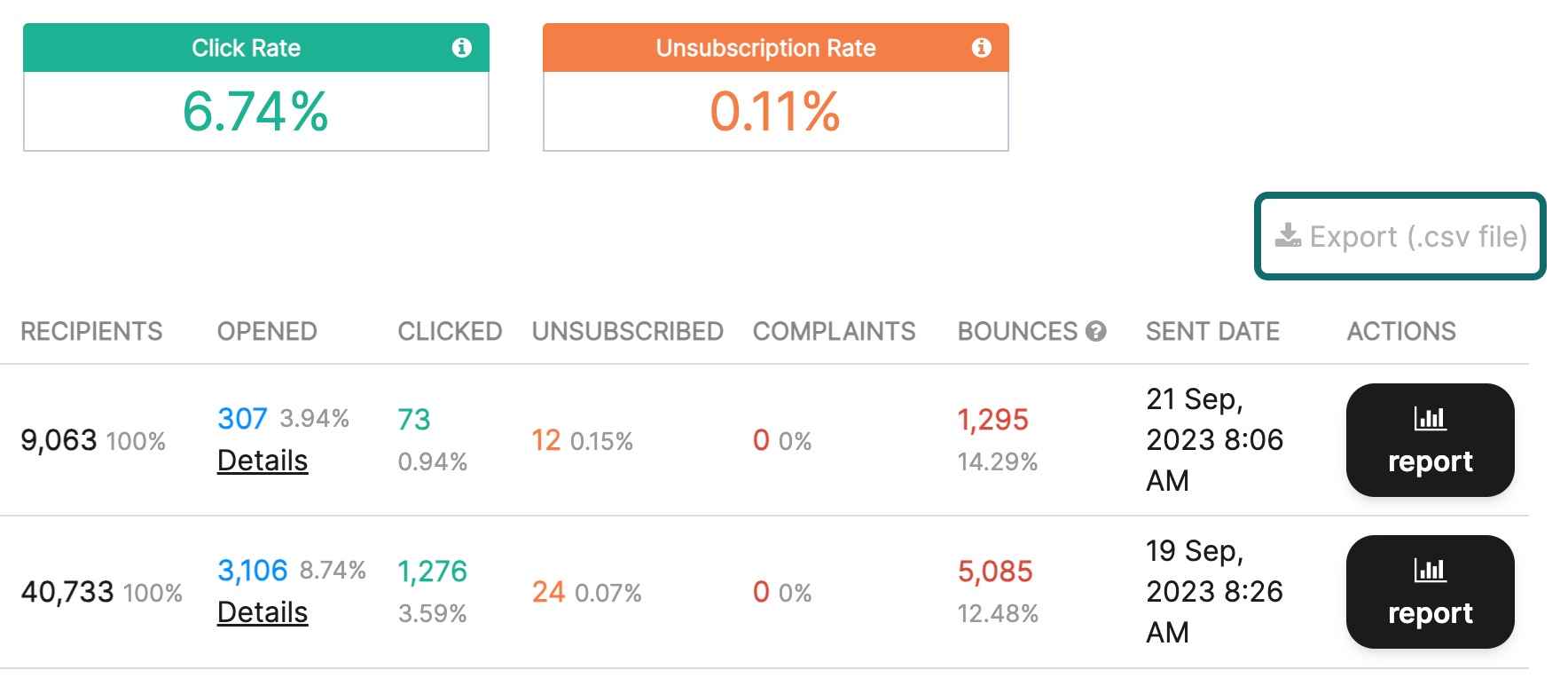This screenshot has height=678, width=1568.
Task: Click the Sent Date column header
Action: (1212, 331)
